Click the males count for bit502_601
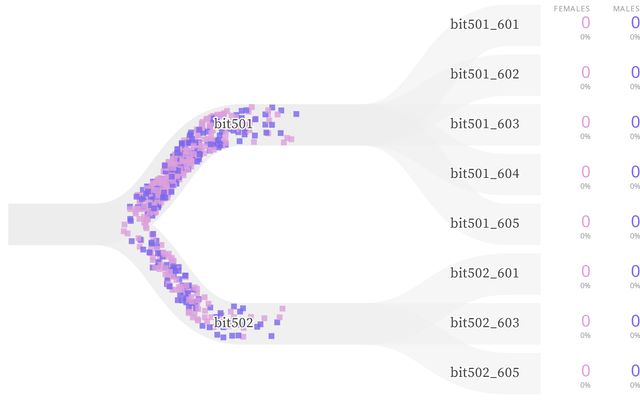 click(x=634, y=271)
